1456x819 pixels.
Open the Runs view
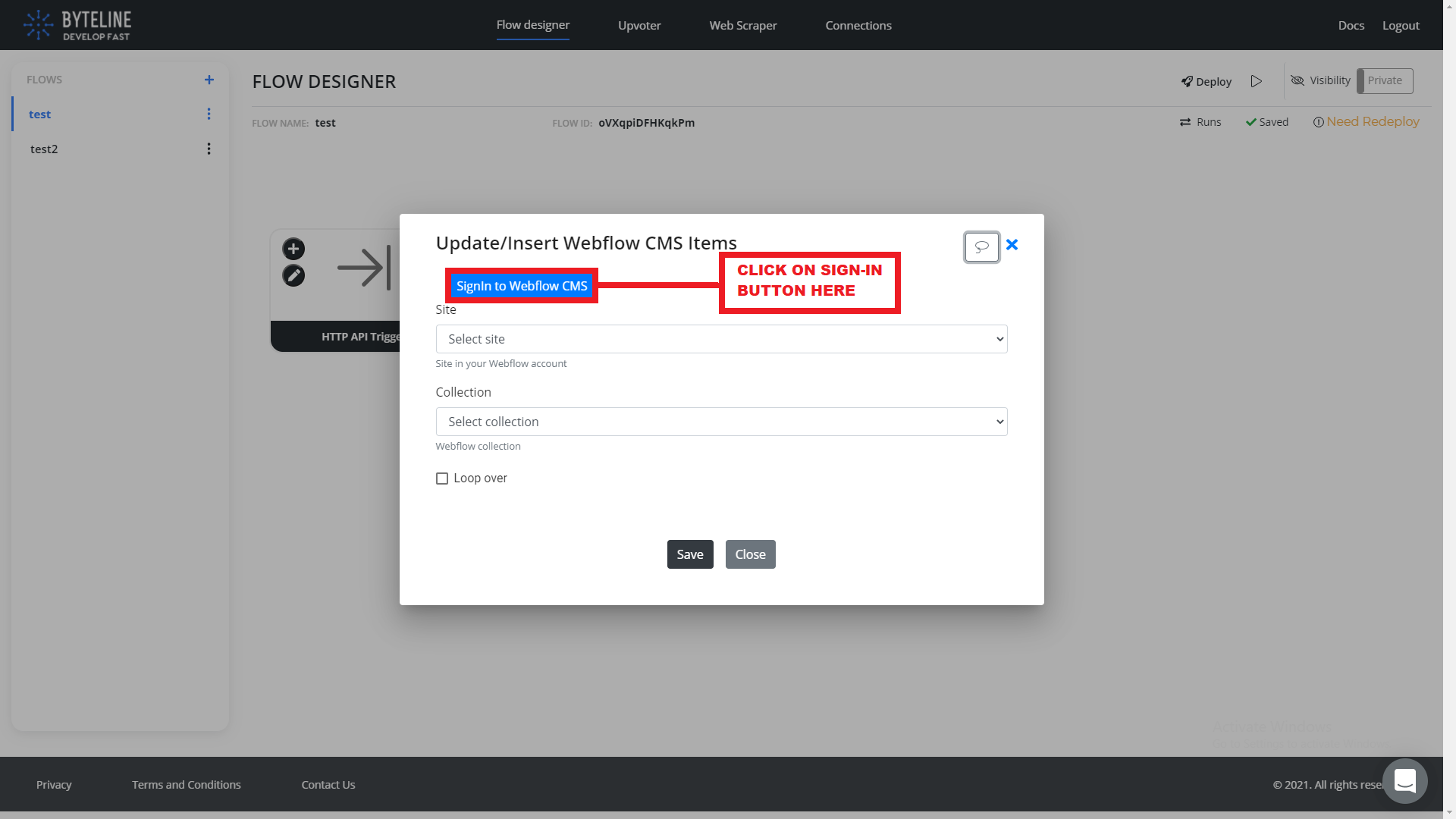pos(1200,122)
